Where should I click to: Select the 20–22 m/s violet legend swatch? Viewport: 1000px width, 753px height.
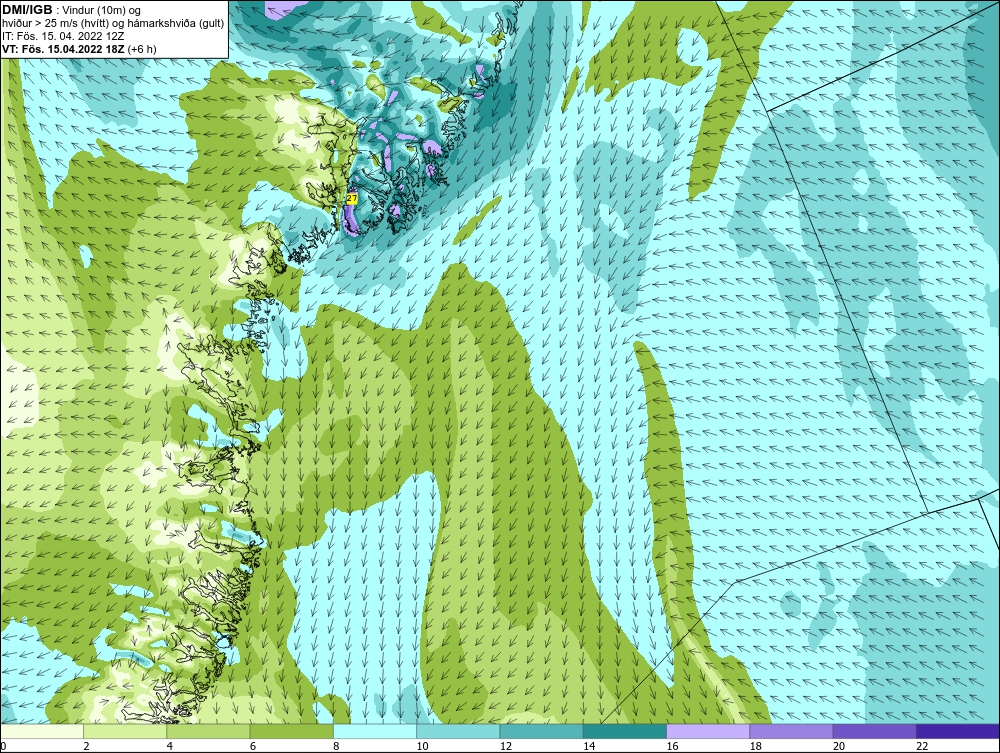point(874,731)
